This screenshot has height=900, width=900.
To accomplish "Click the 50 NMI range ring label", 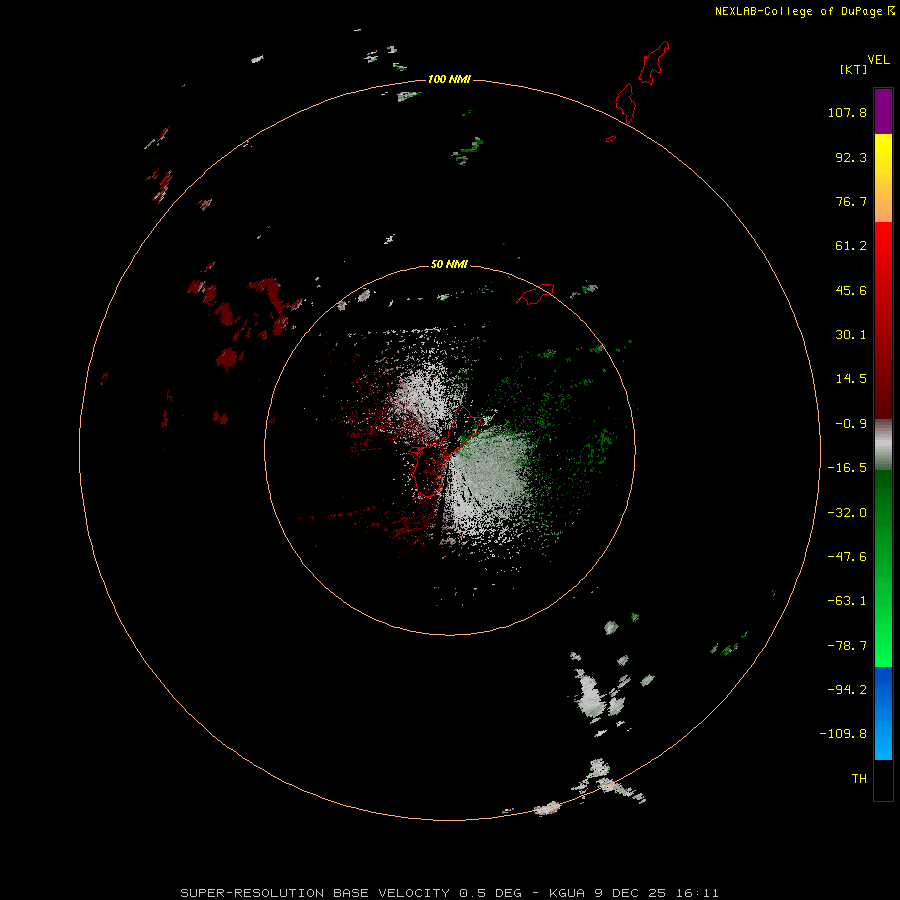I will coord(449,264).
